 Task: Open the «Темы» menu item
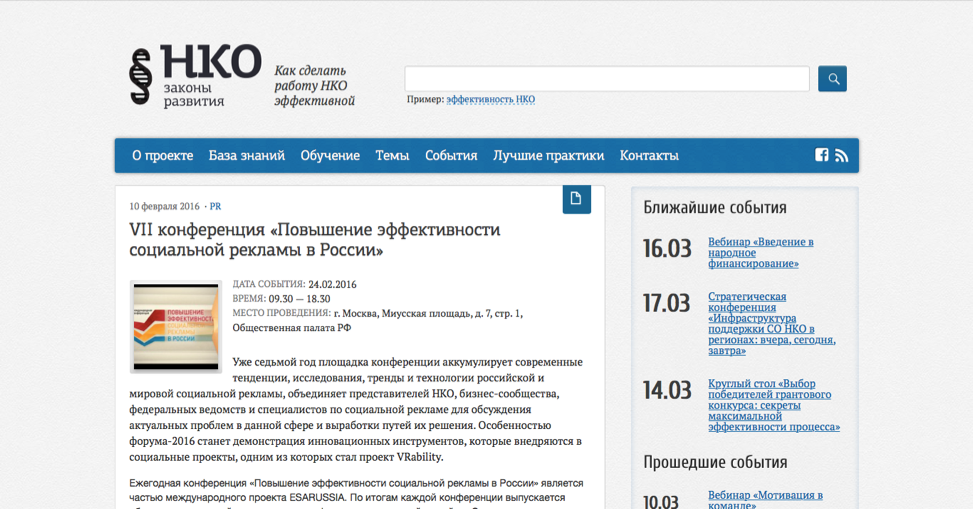(392, 156)
